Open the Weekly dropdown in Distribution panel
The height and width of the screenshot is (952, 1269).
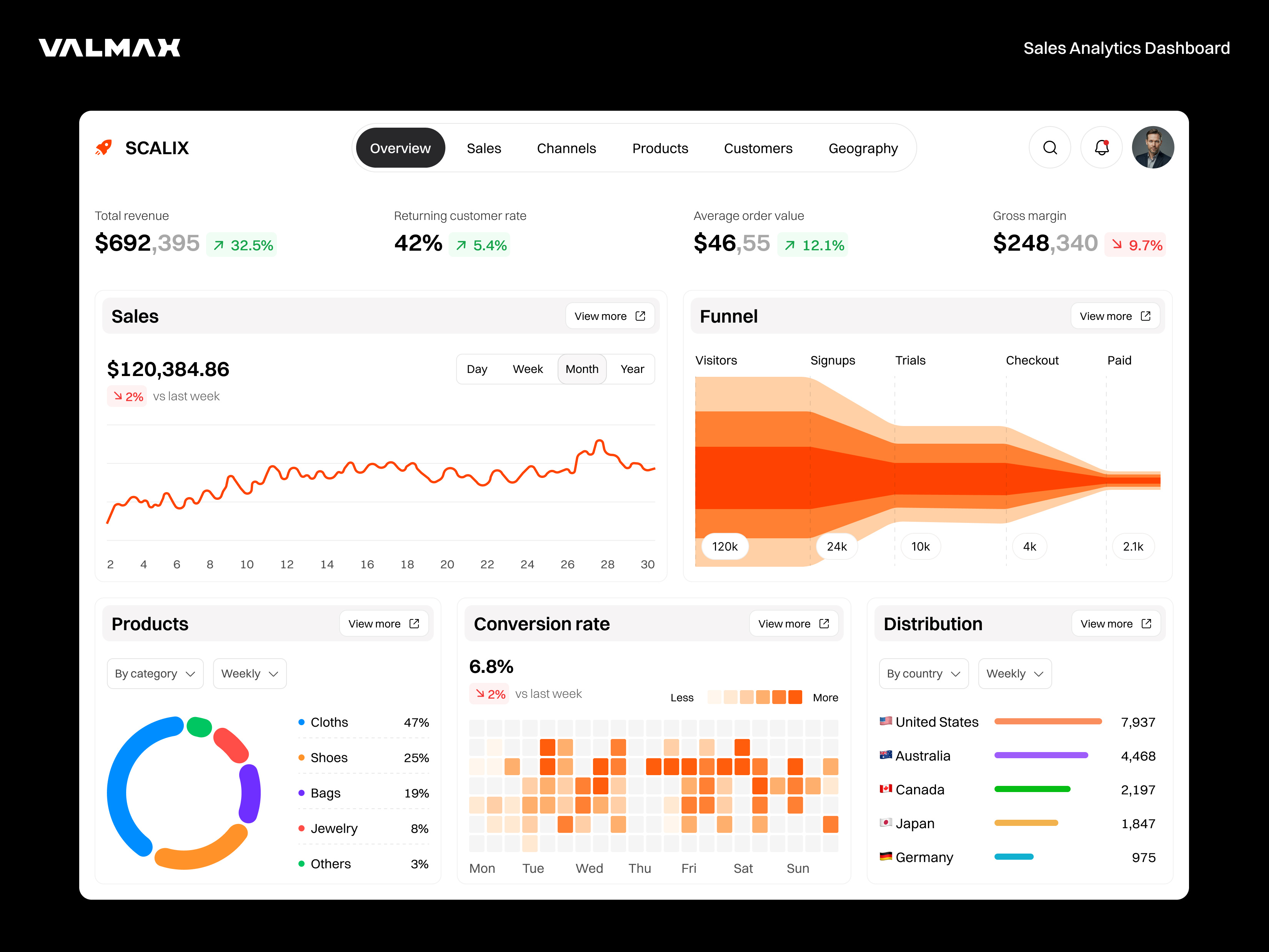1014,673
